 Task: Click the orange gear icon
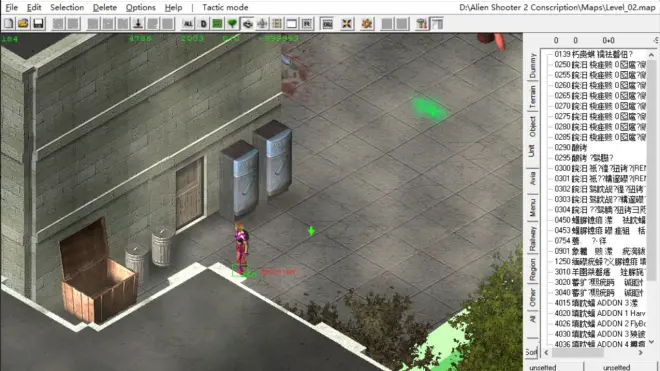tap(367, 24)
